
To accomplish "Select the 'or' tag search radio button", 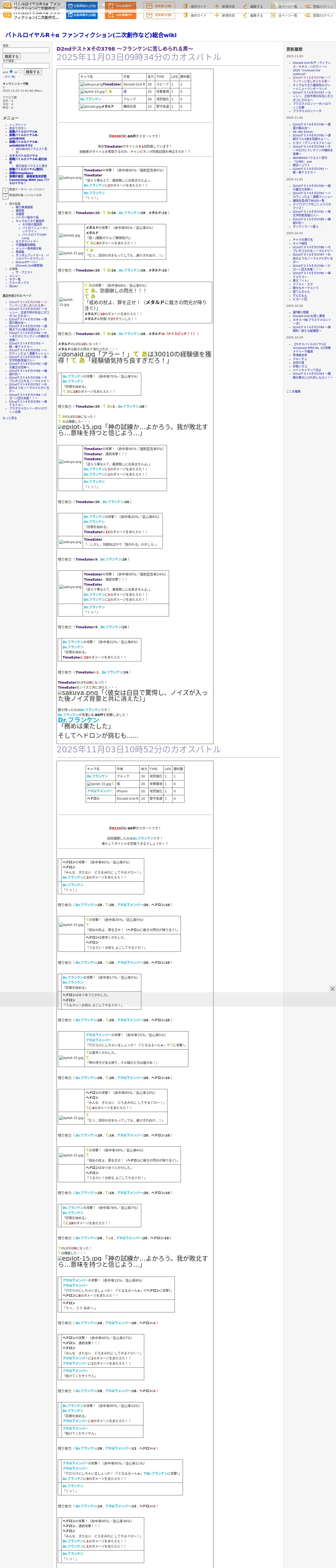I will pyautogui.click(x=20, y=71).
